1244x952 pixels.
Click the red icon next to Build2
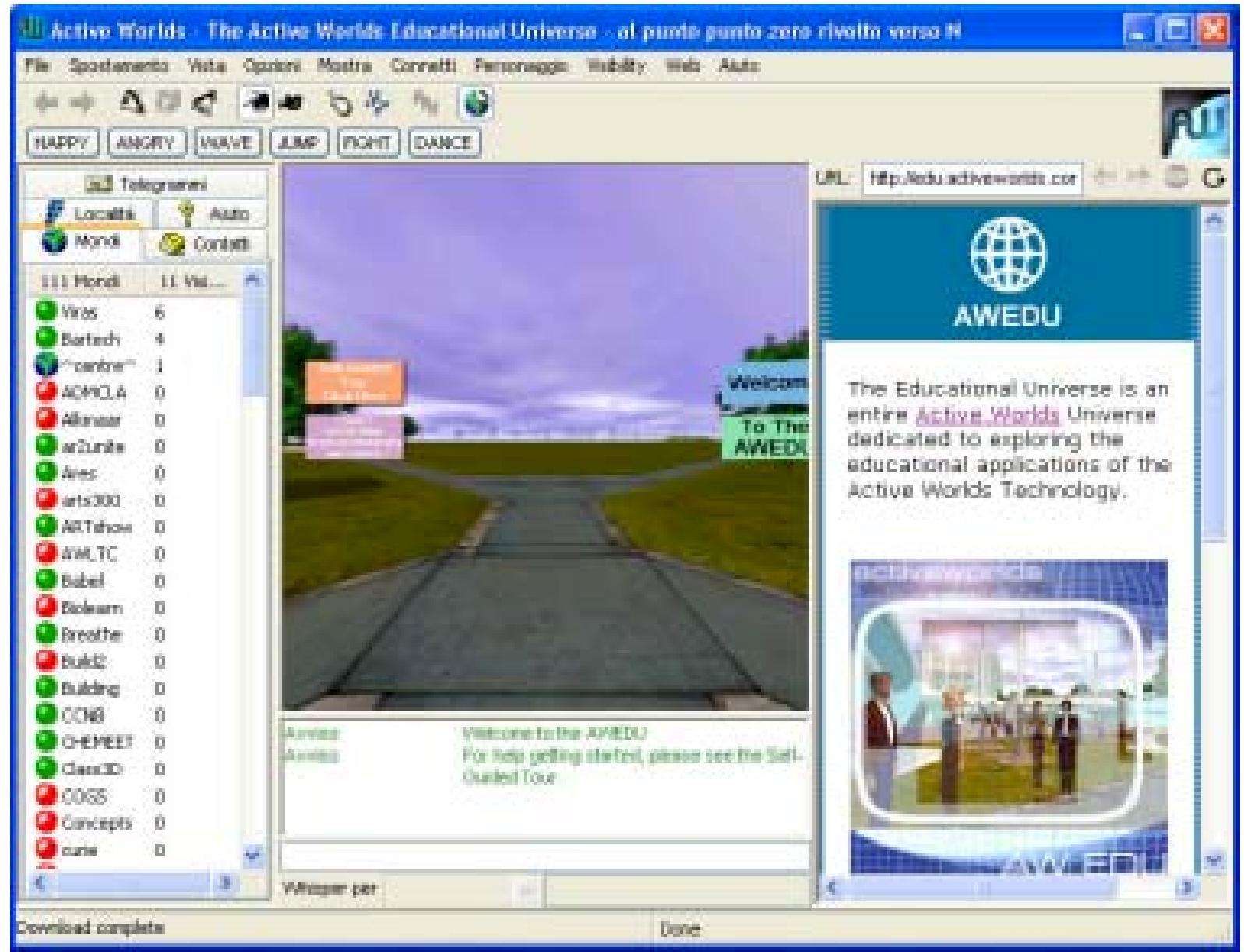click(x=47, y=661)
